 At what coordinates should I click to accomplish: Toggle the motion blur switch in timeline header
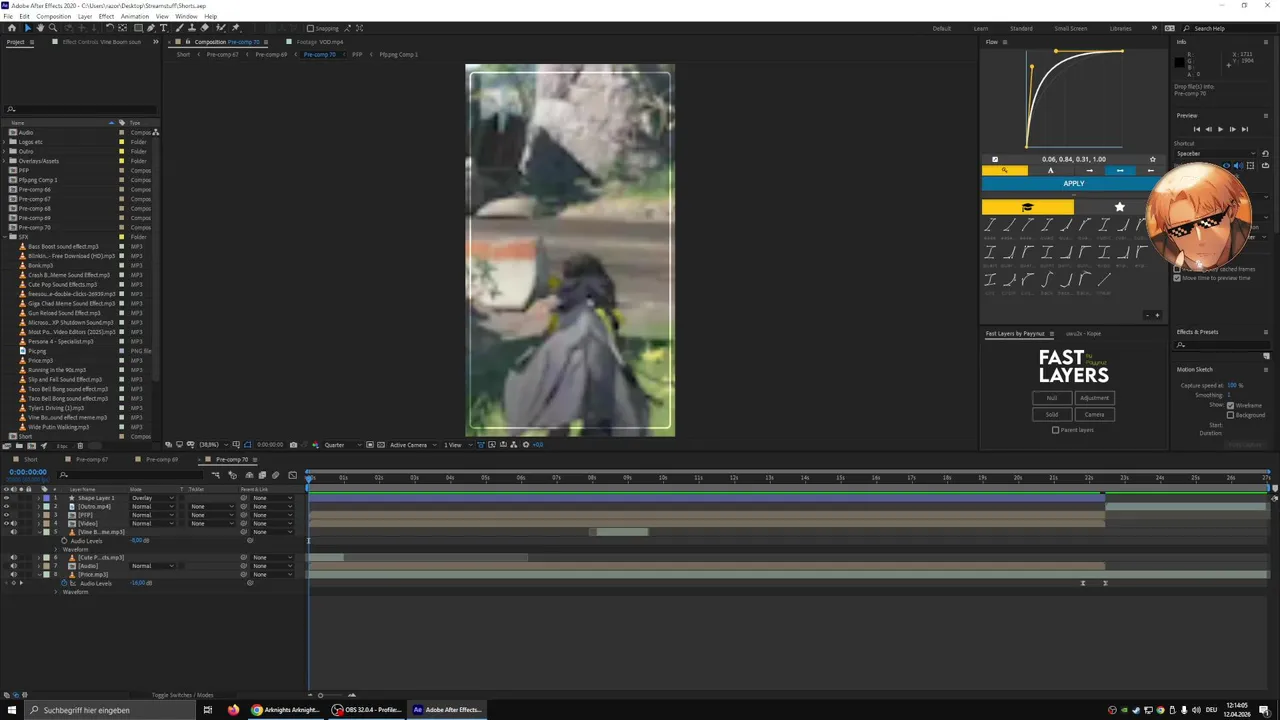pos(276,475)
